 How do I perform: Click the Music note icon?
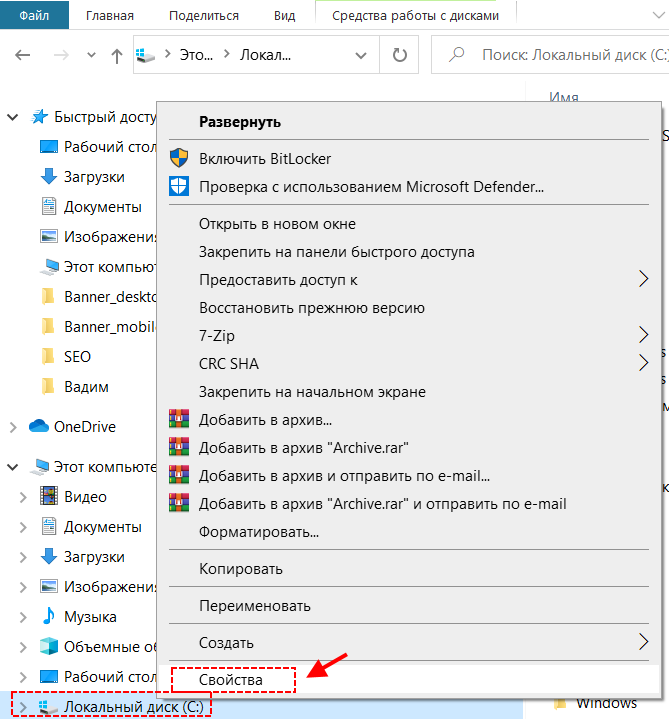pyautogui.click(x=49, y=616)
